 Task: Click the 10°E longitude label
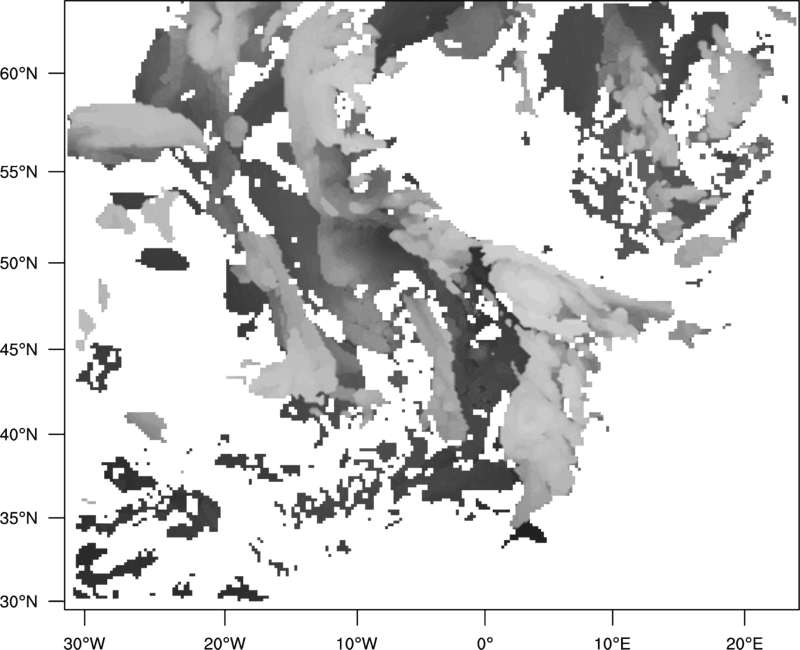(x=612, y=643)
